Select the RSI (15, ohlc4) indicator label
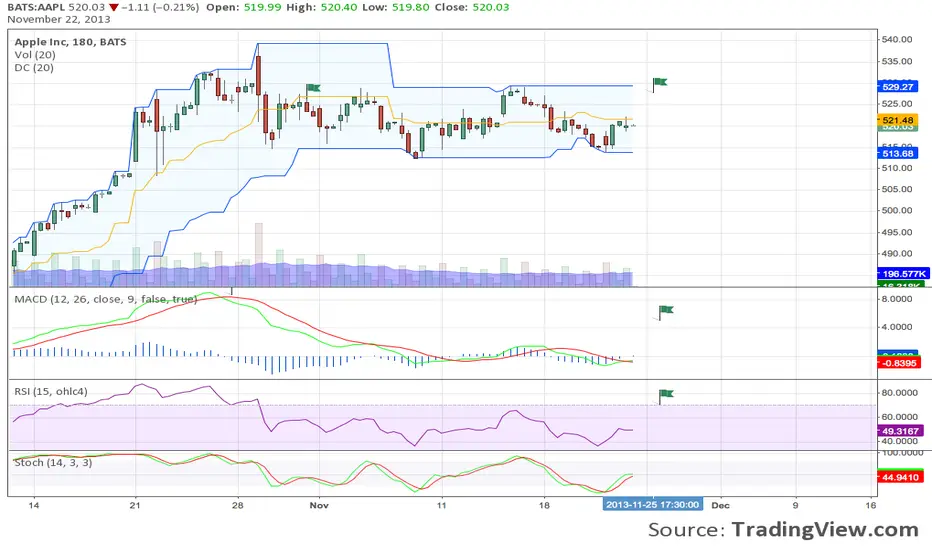The image size is (932, 550). (x=51, y=391)
